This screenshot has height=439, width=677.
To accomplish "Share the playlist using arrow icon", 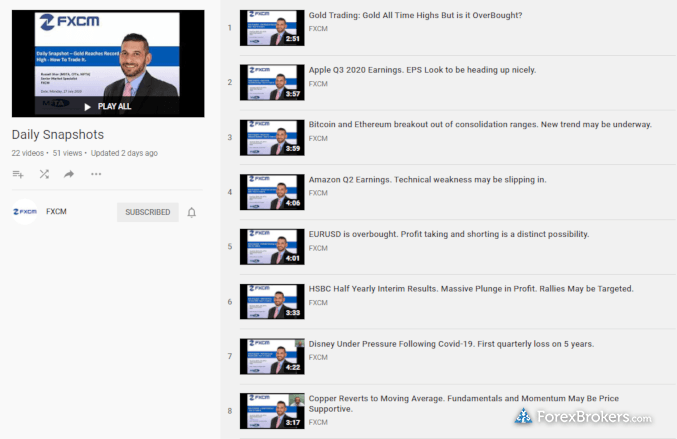I will (69, 174).
